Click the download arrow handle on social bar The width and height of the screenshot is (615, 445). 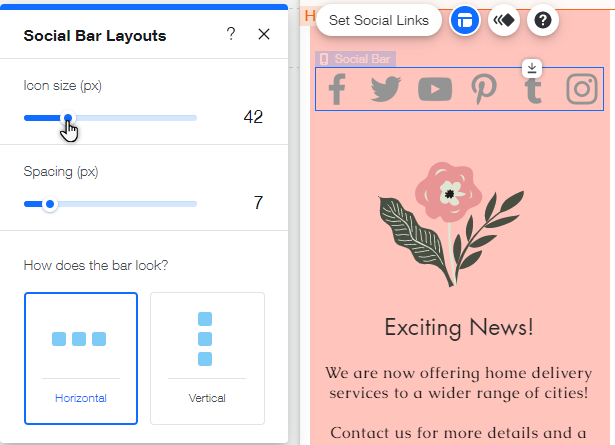tap(532, 68)
